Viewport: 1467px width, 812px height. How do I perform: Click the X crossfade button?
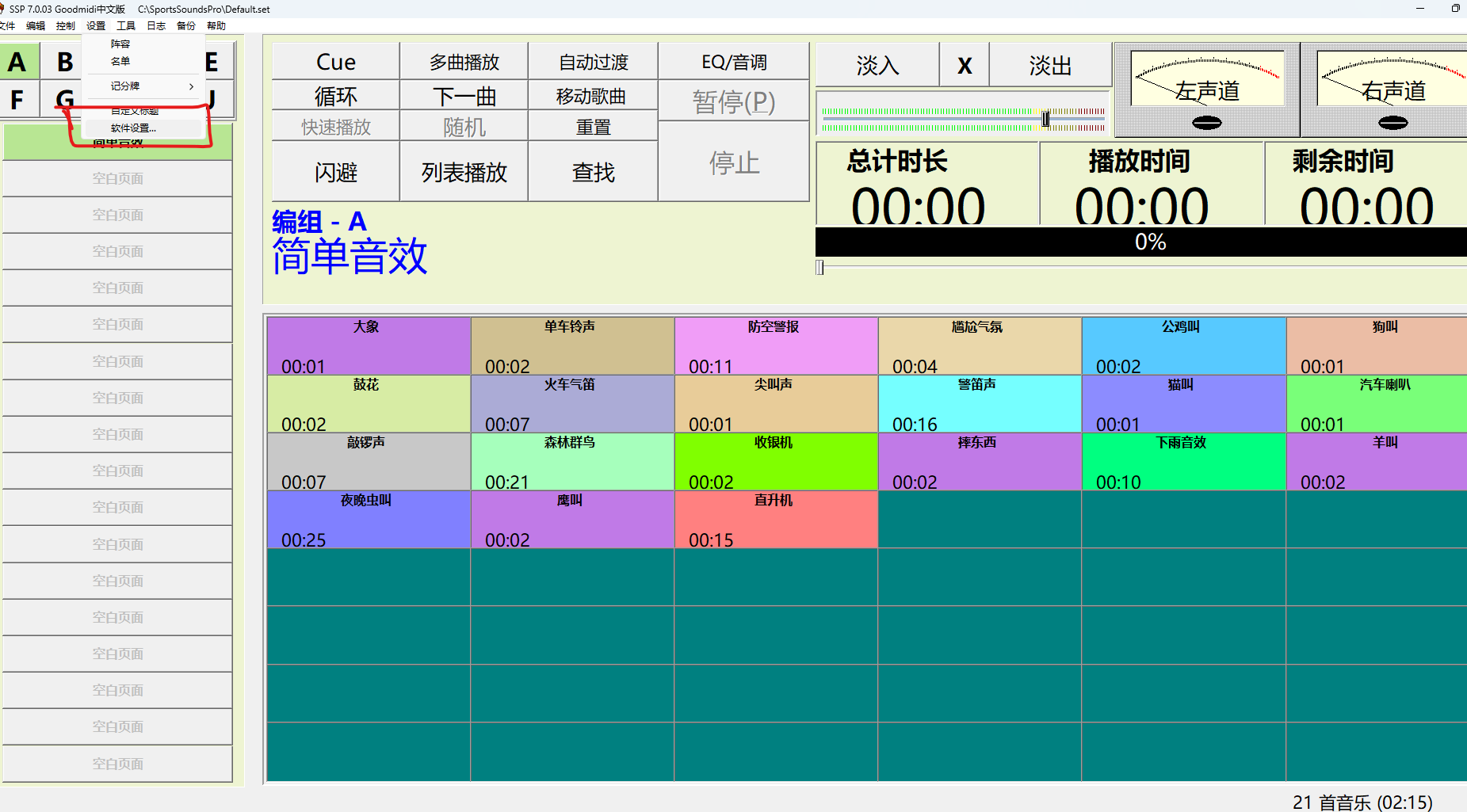tap(964, 65)
